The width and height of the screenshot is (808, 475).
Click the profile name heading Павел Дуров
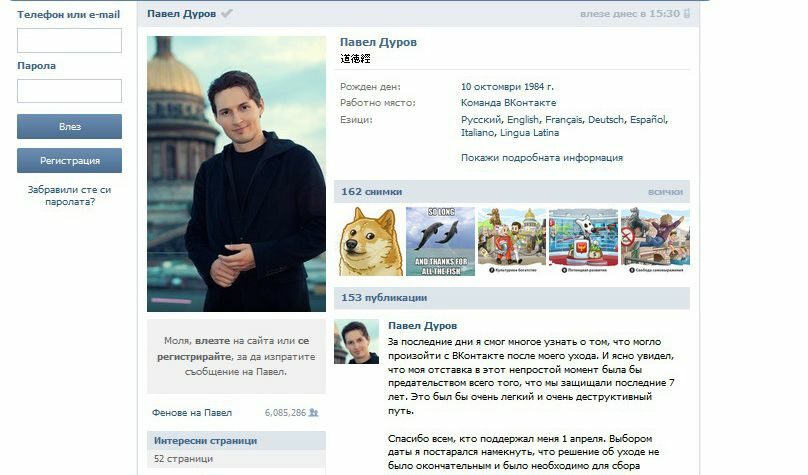tap(378, 42)
